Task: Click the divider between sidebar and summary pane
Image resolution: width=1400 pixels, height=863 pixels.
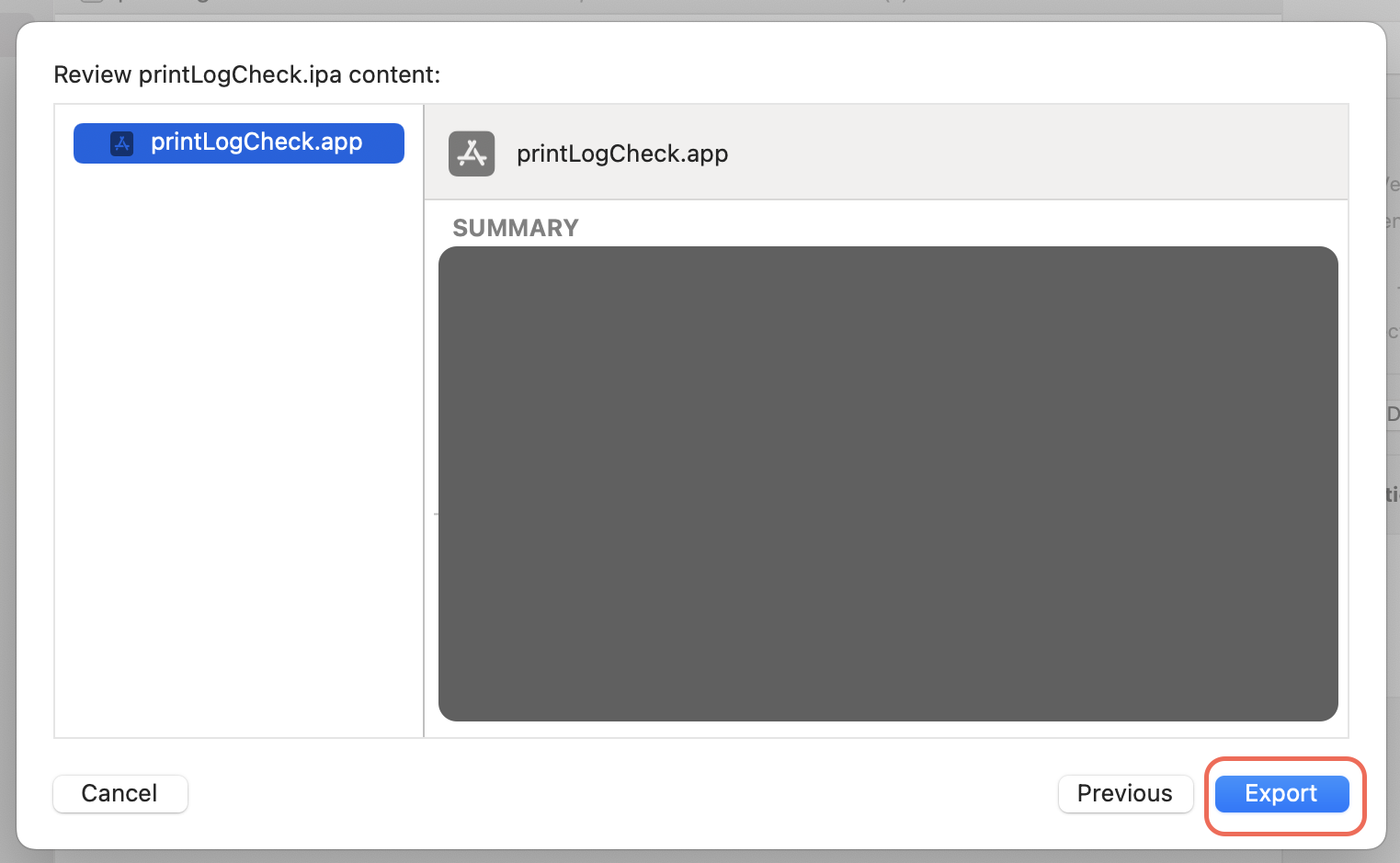Action: click(424, 460)
